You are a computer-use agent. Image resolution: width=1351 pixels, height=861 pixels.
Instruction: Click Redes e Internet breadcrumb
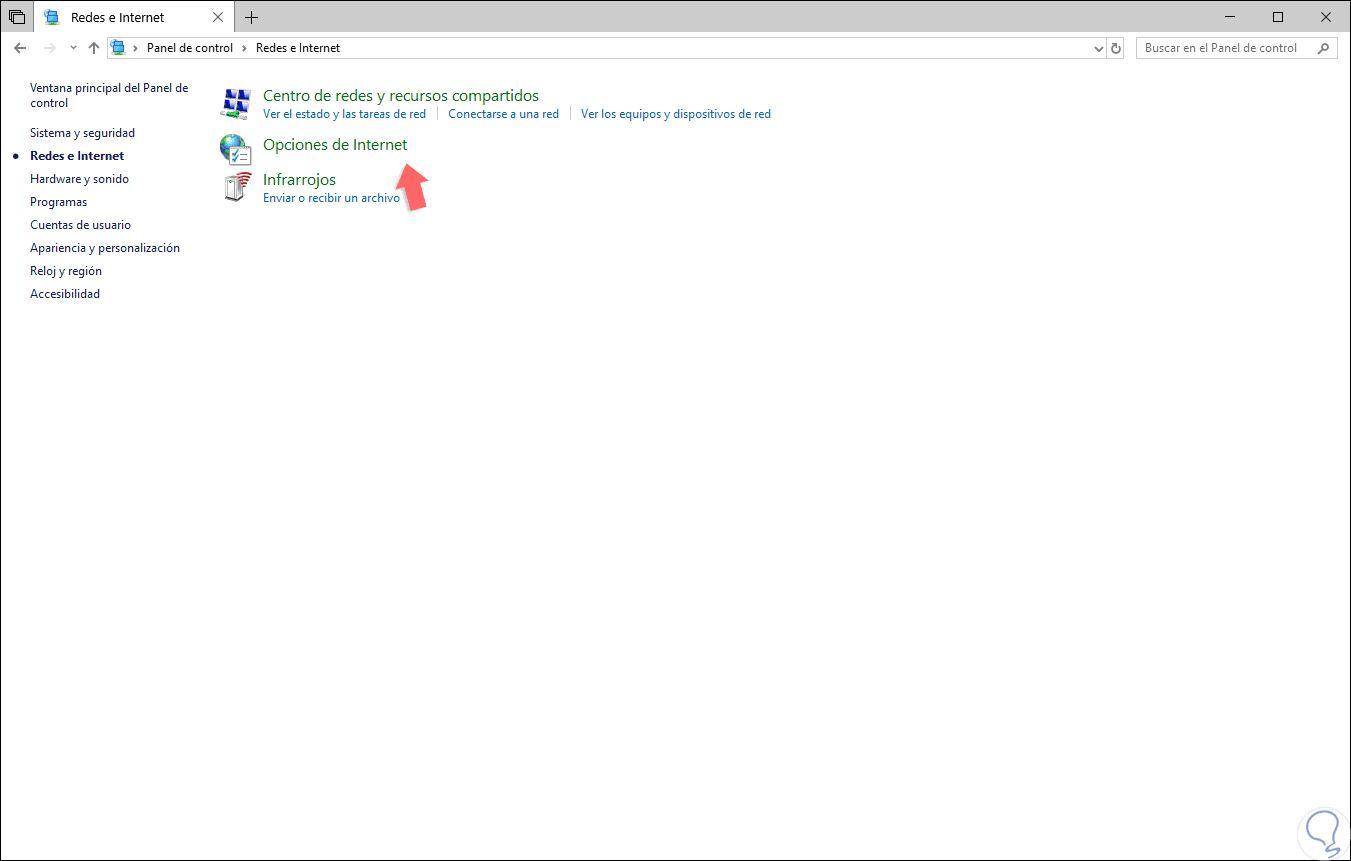298,48
